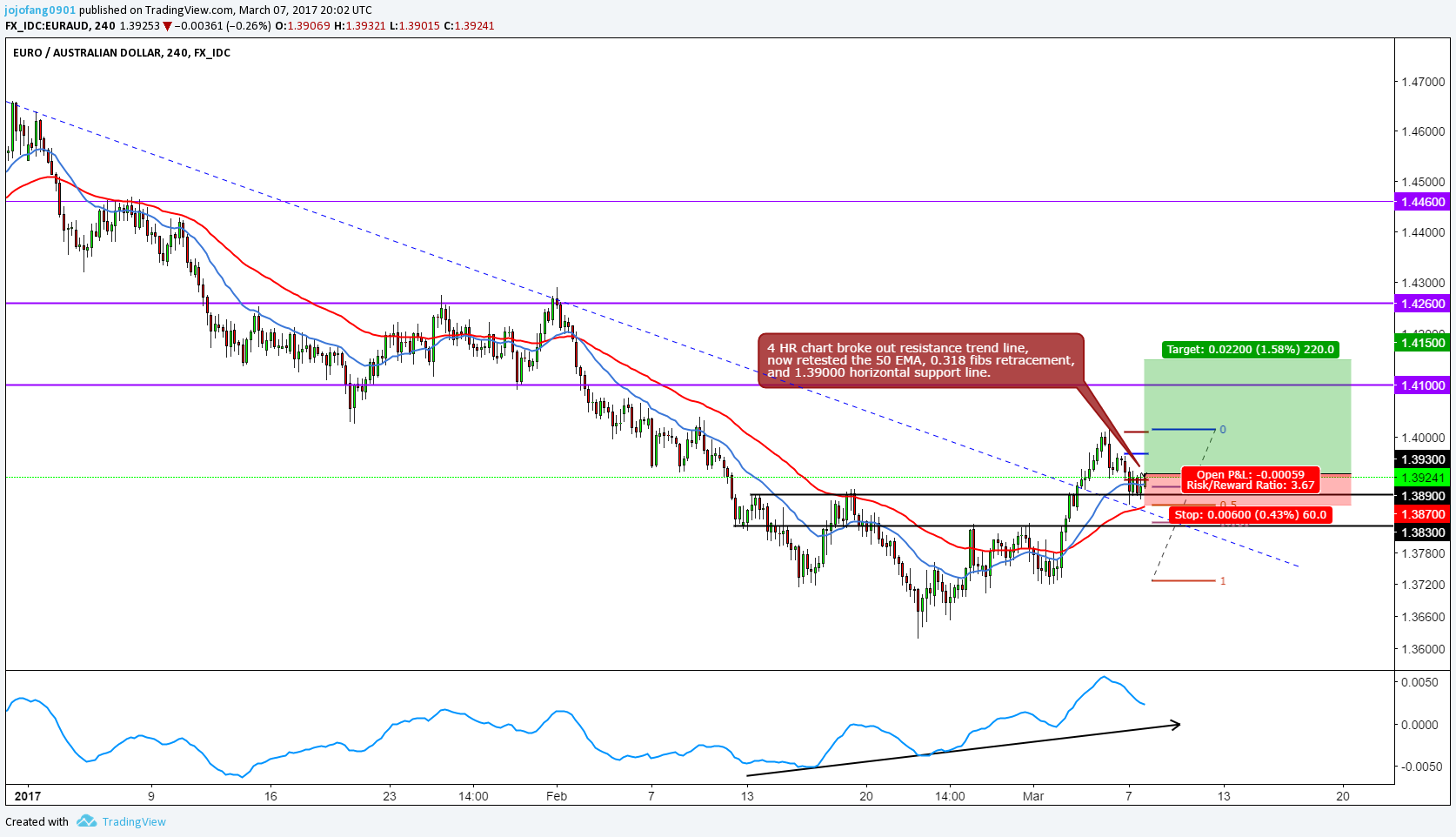Click the Feb date on time axis
The image size is (1456, 837).
[x=557, y=796]
